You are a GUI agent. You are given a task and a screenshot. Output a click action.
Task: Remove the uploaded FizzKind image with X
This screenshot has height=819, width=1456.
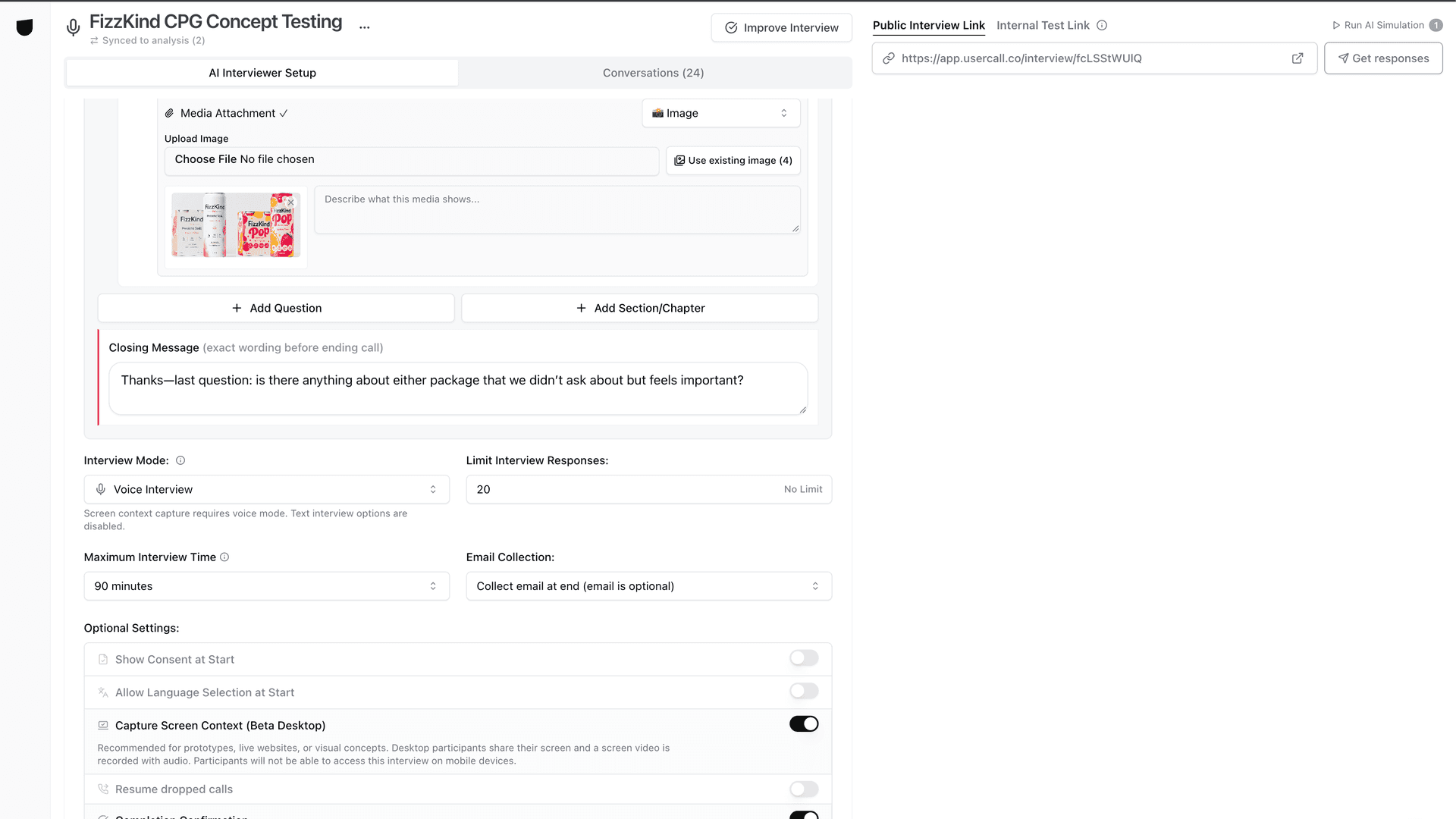point(290,202)
